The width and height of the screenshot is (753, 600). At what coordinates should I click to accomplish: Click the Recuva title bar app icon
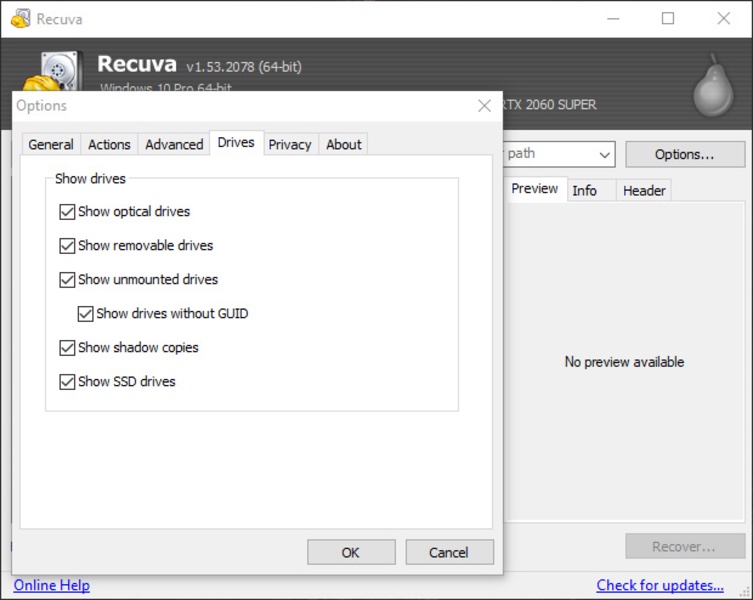[20, 18]
